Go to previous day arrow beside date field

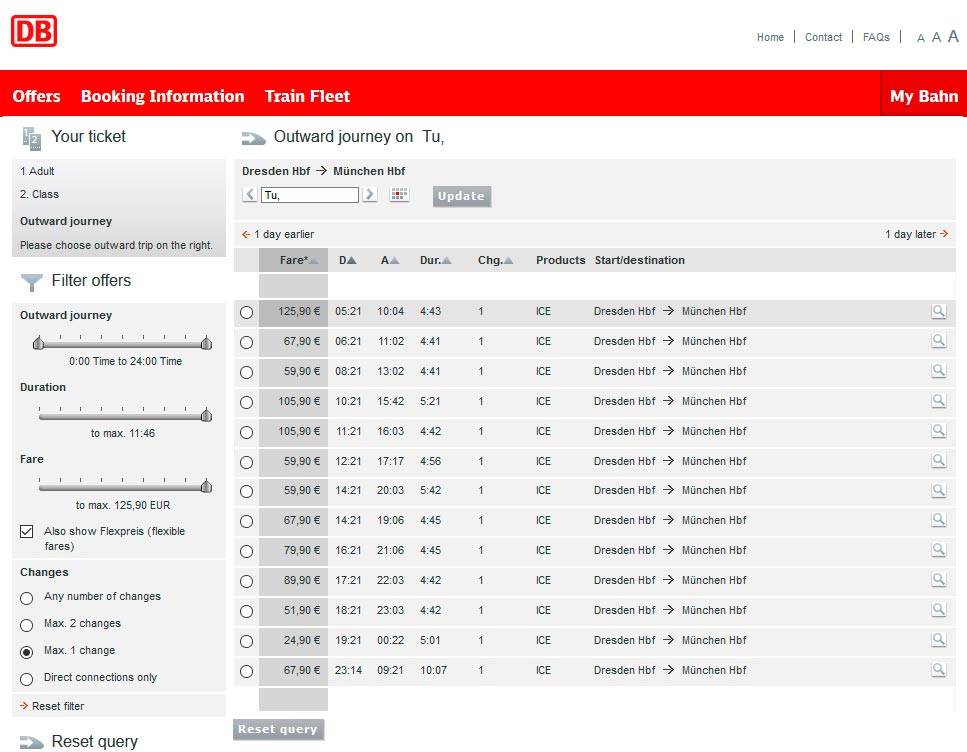click(250, 195)
